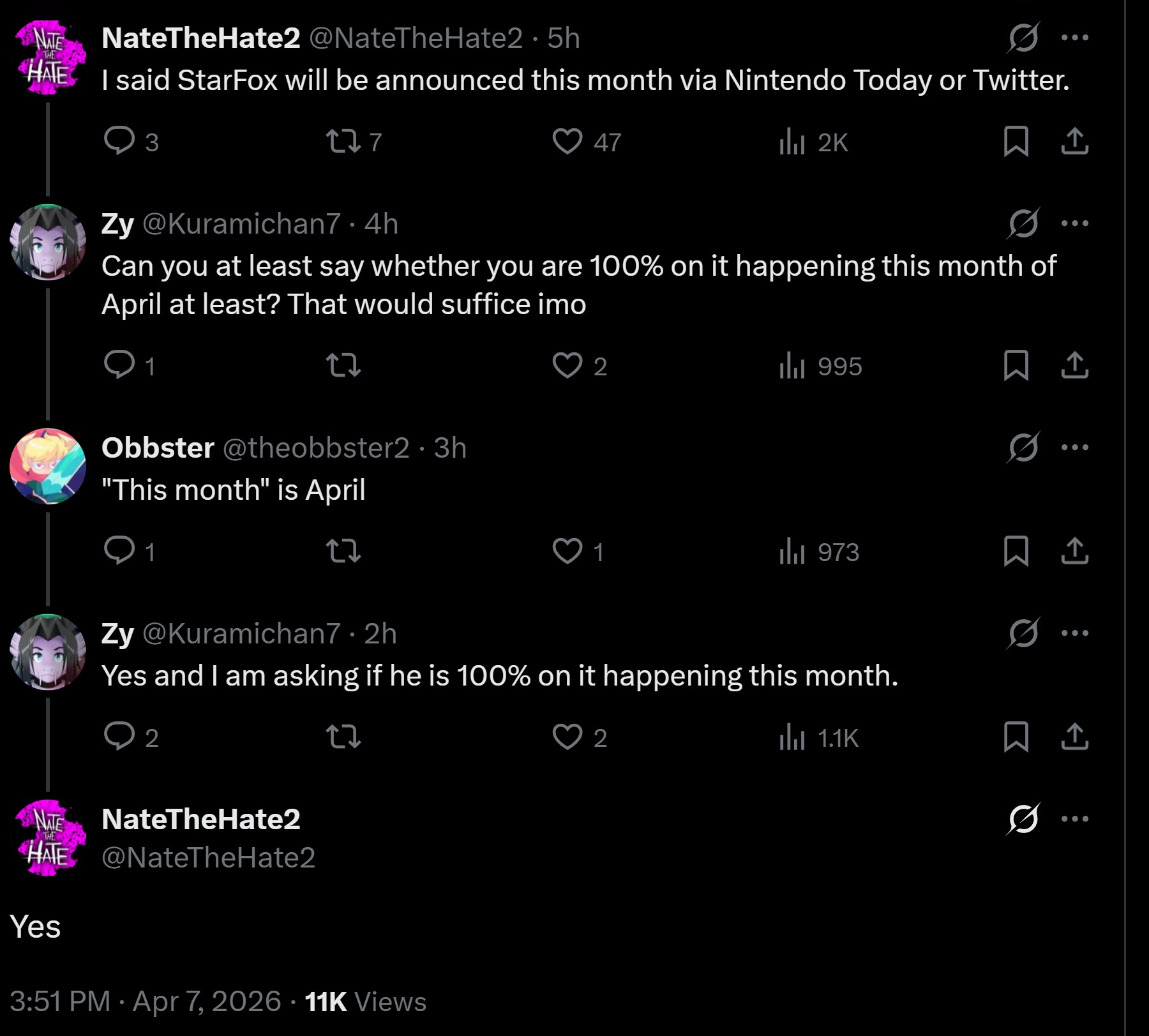Image resolution: width=1149 pixels, height=1036 pixels.
Task: Share Zy's tweet about 100% this month
Action: click(x=1074, y=737)
